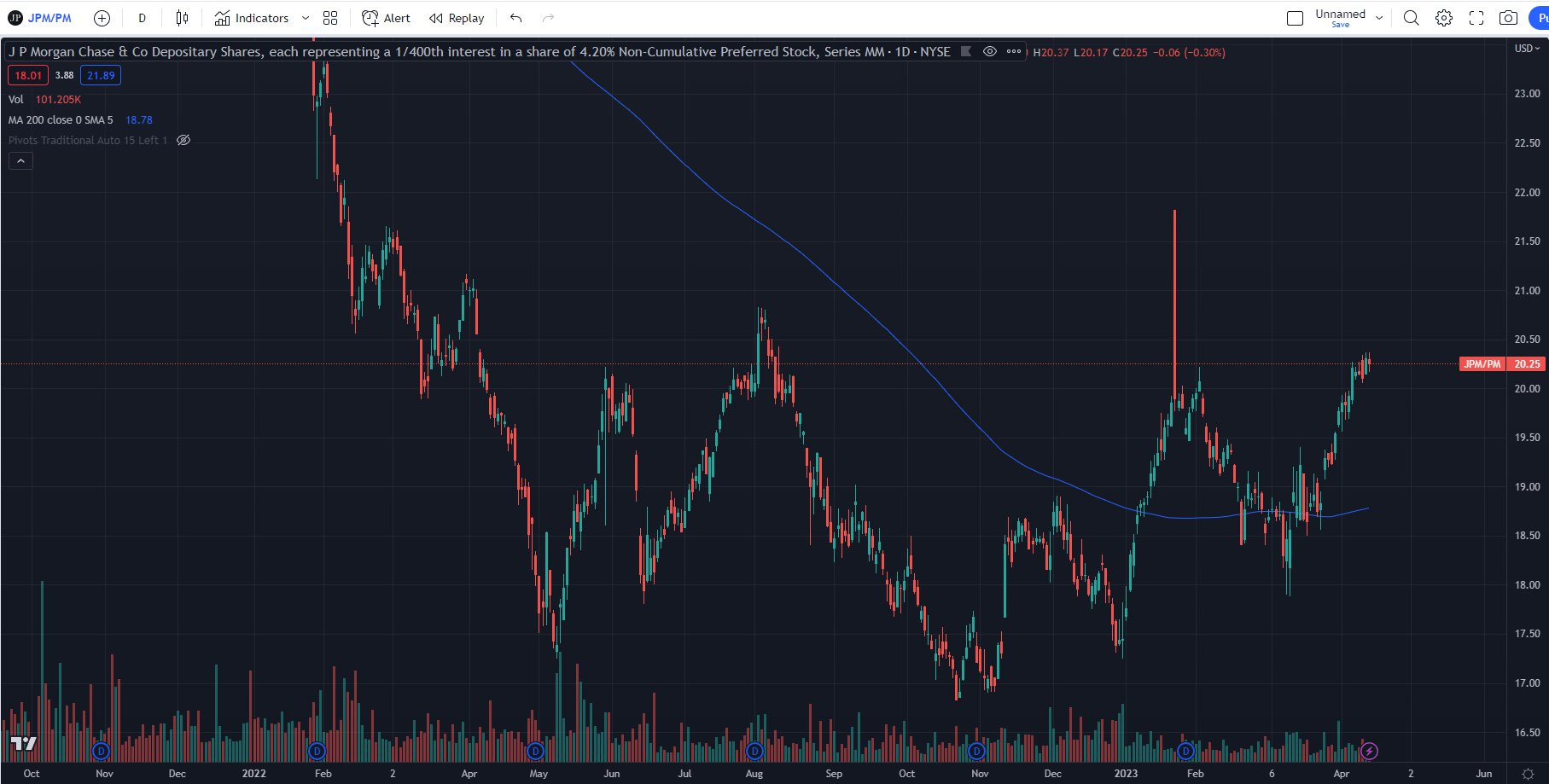Open chart settings gear

pos(1444,18)
